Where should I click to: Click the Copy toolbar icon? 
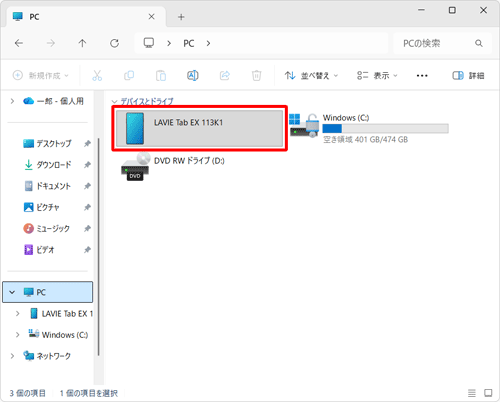pyautogui.click(x=129, y=75)
